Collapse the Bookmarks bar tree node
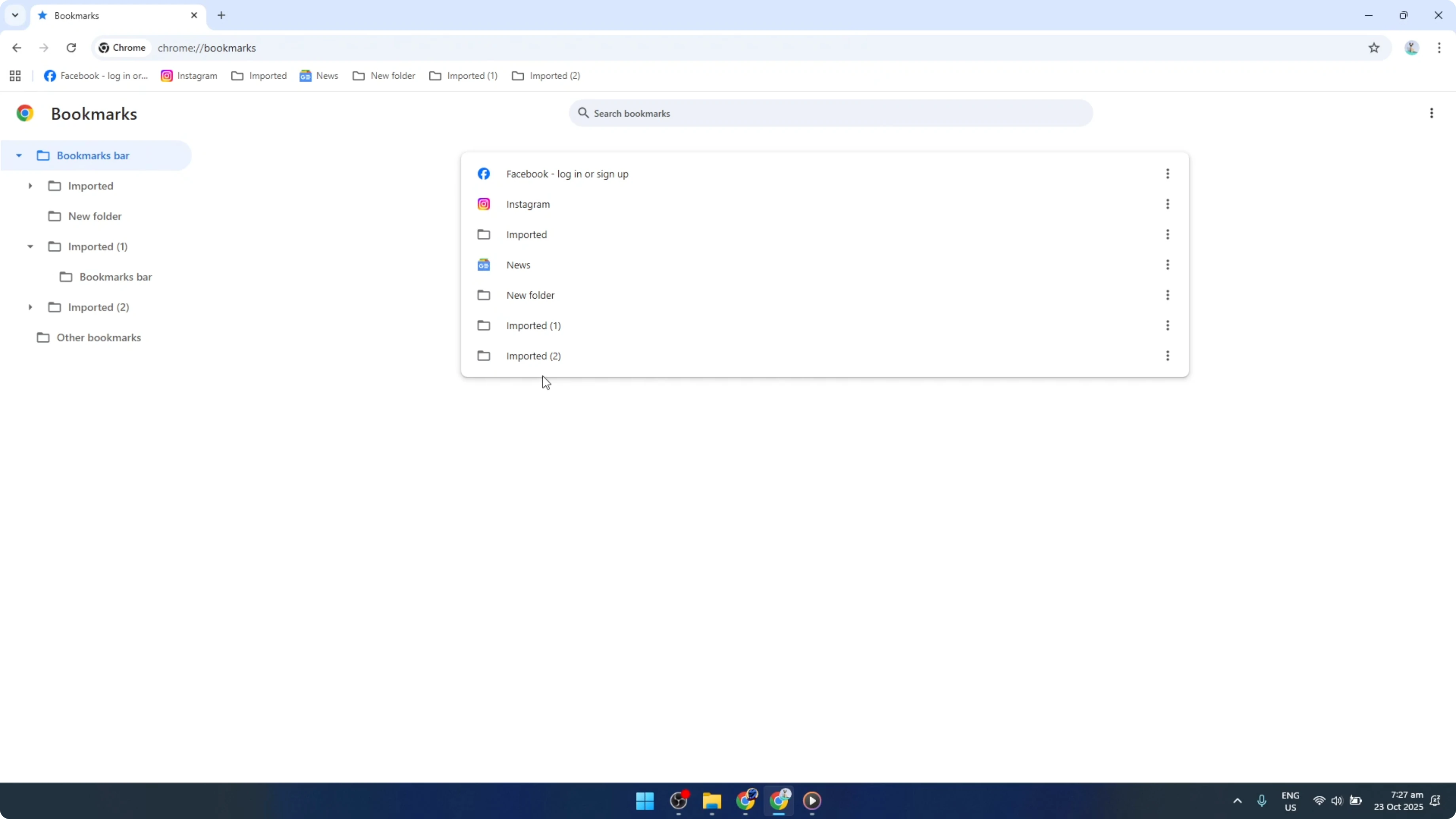Image resolution: width=1456 pixels, height=819 pixels. 19,155
